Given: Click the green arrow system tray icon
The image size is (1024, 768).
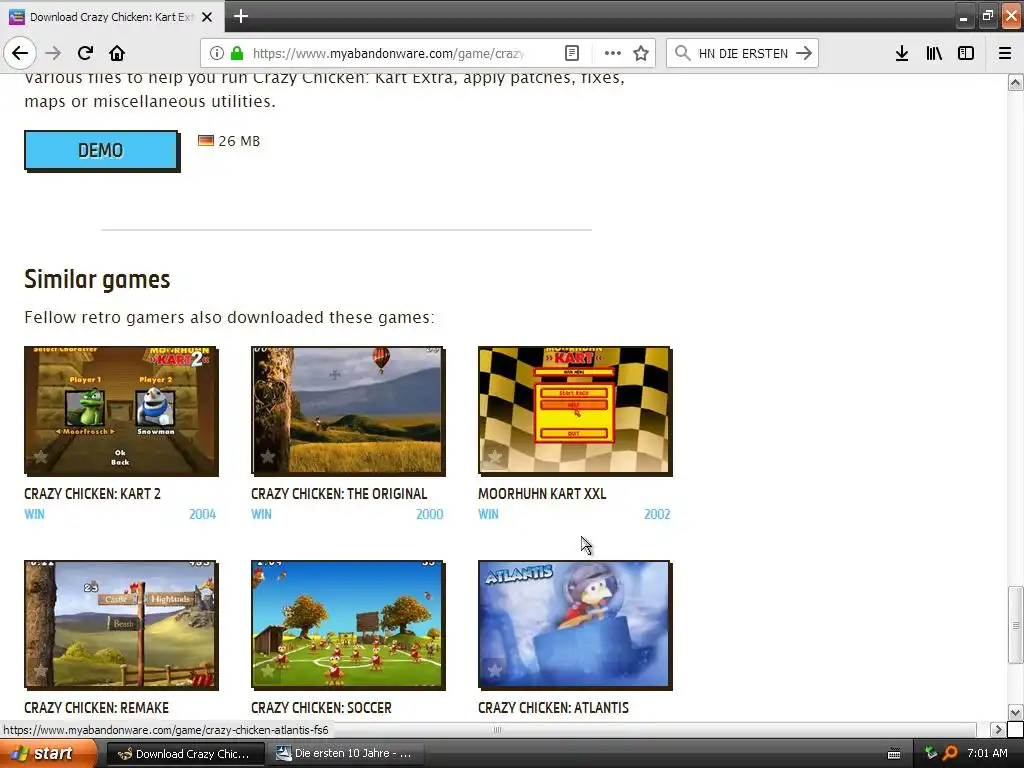Looking at the screenshot, I should (931, 754).
